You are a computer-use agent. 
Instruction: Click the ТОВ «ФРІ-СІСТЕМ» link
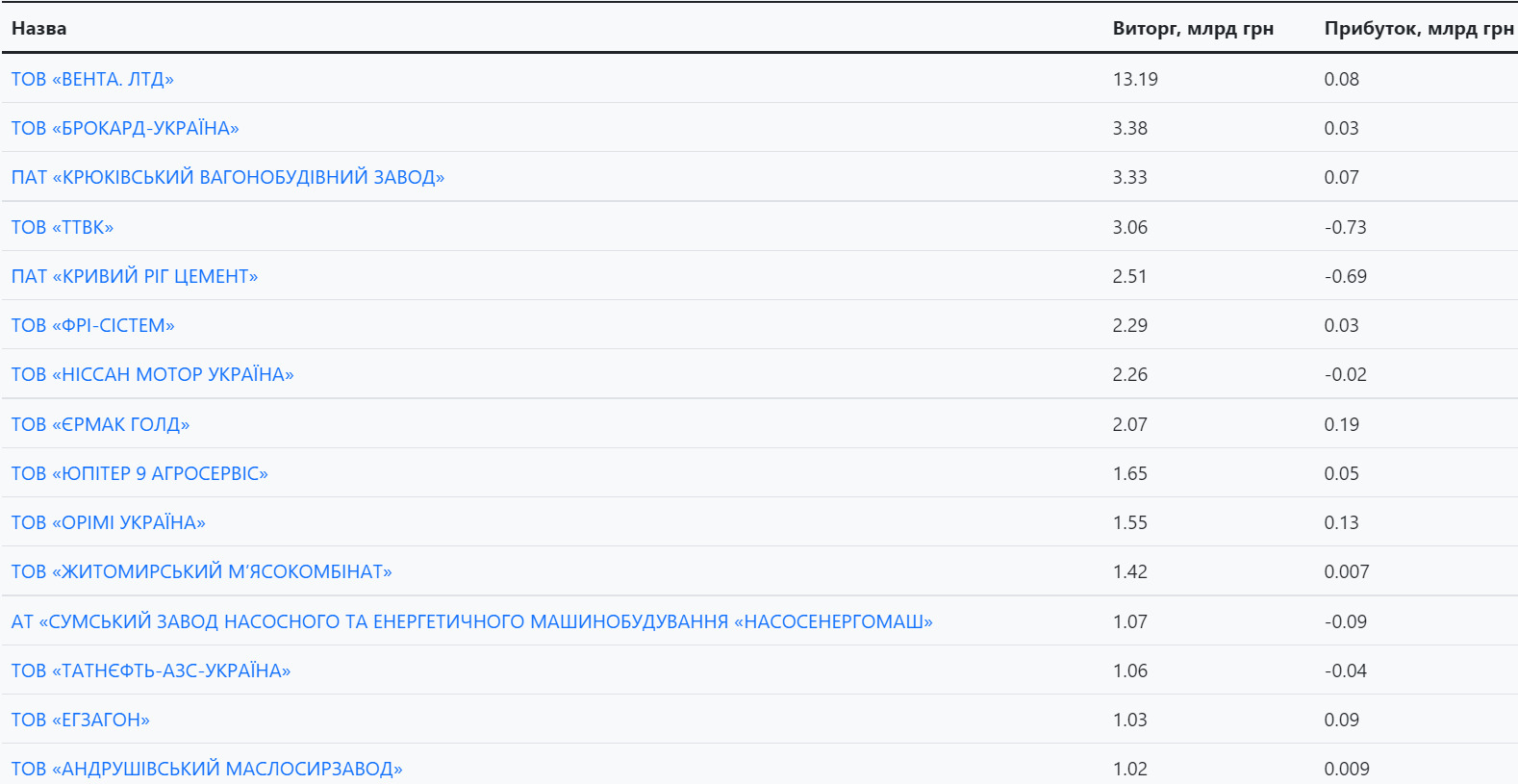click(x=93, y=325)
